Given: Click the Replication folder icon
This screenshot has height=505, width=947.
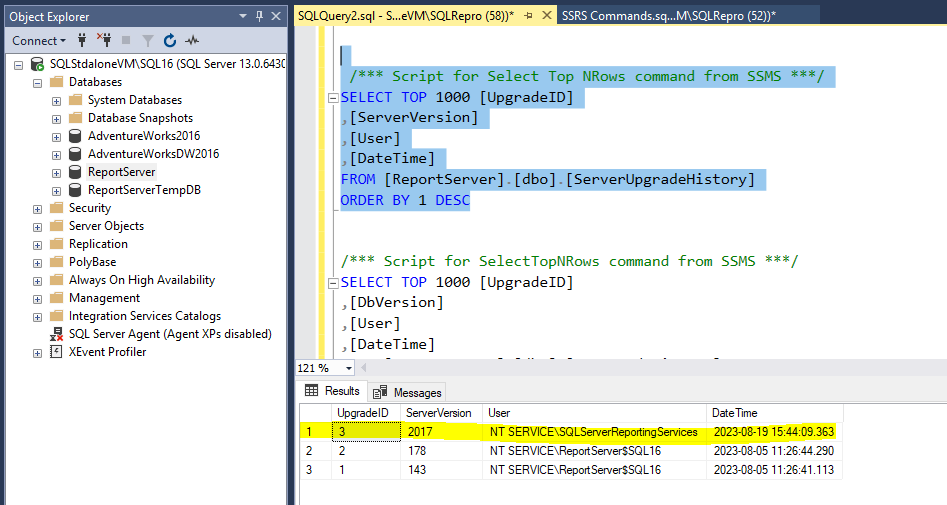Looking at the screenshot, I should 56,244.
